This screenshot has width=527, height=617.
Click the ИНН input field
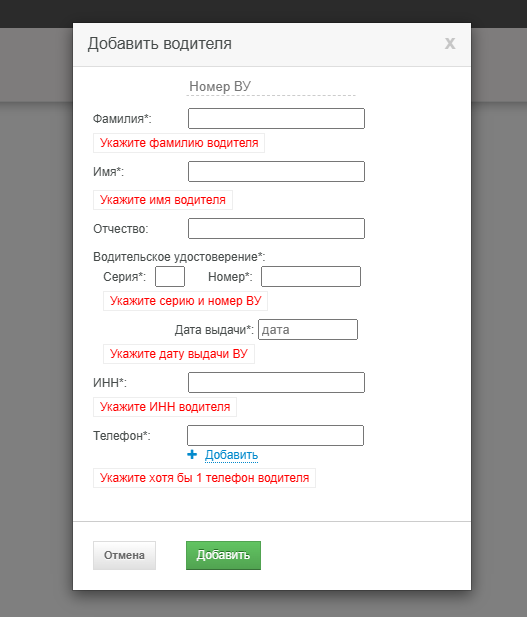point(276,382)
